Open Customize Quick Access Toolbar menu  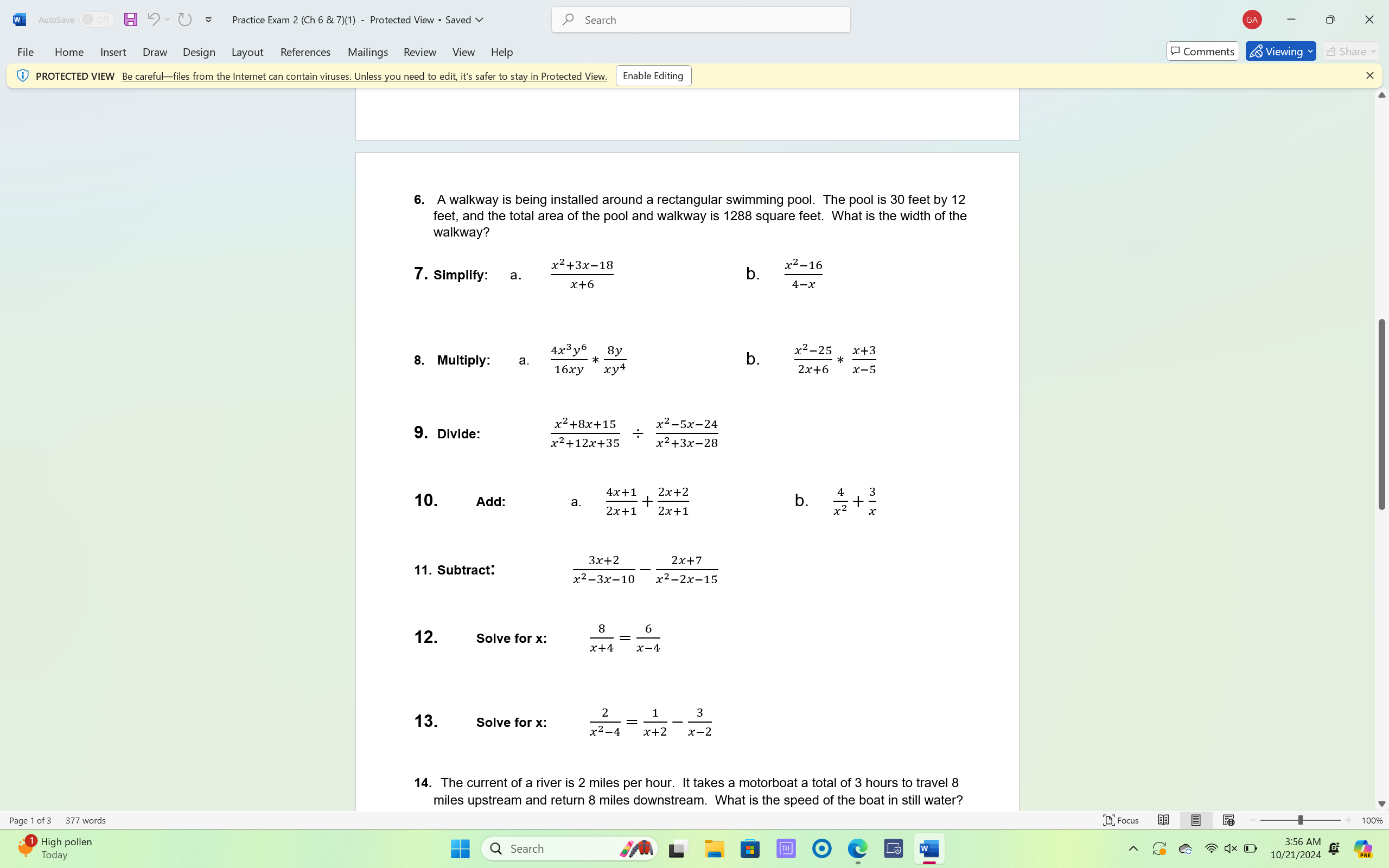tap(208, 20)
